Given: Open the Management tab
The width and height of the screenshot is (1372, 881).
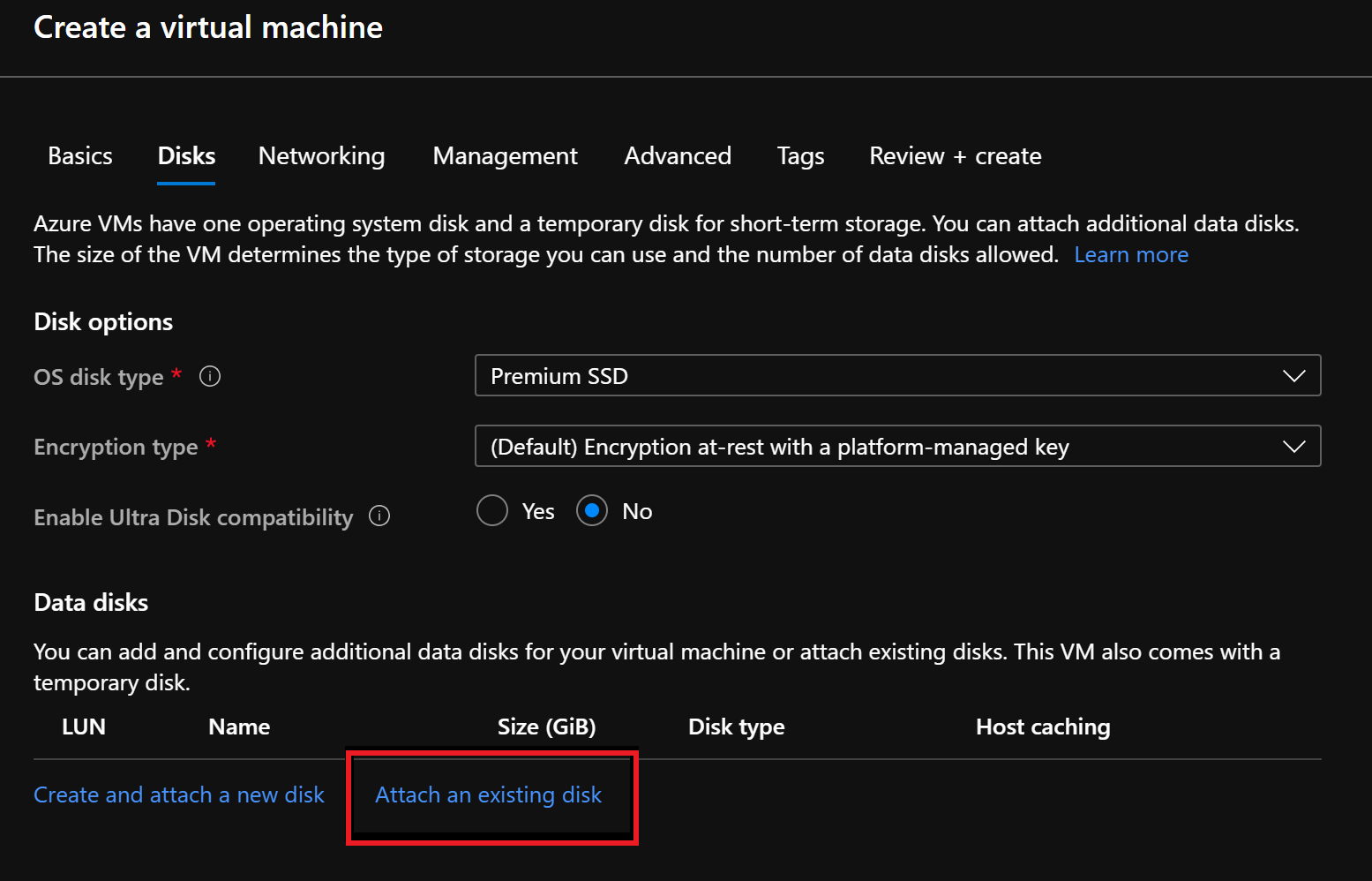Looking at the screenshot, I should pos(505,156).
